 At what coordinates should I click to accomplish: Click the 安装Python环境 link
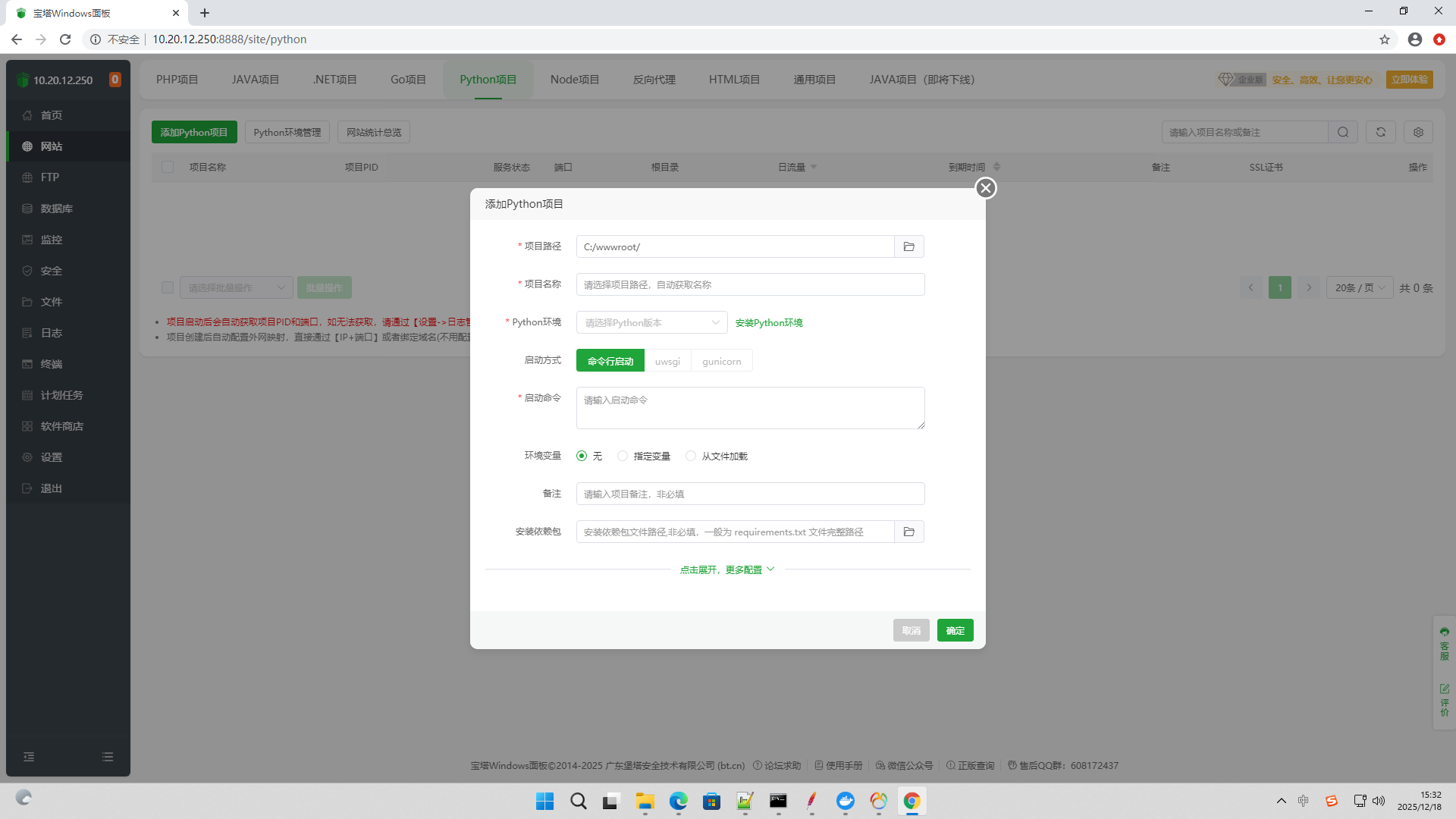768,322
